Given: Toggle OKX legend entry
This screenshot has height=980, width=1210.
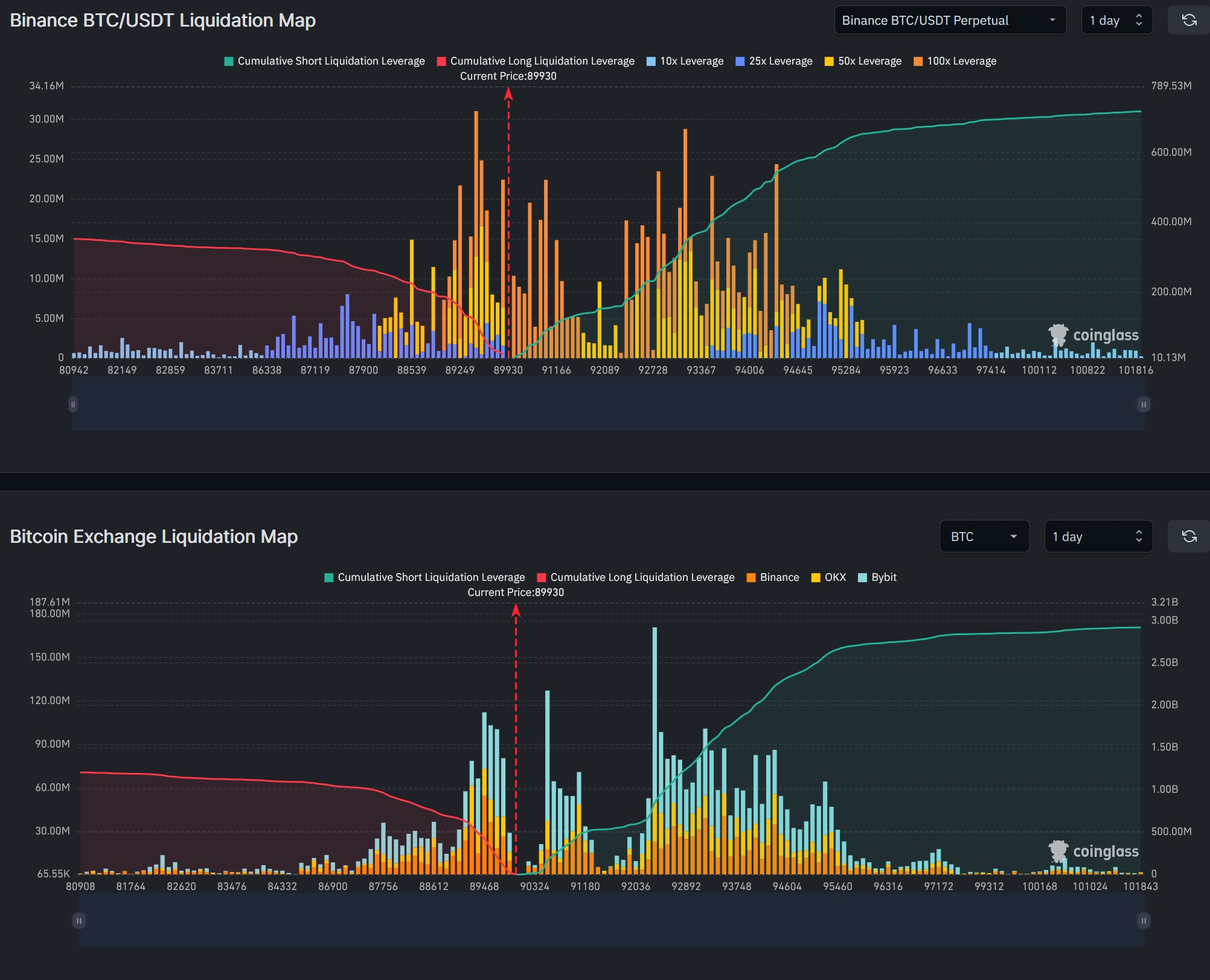Looking at the screenshot, I should (828, 577).
